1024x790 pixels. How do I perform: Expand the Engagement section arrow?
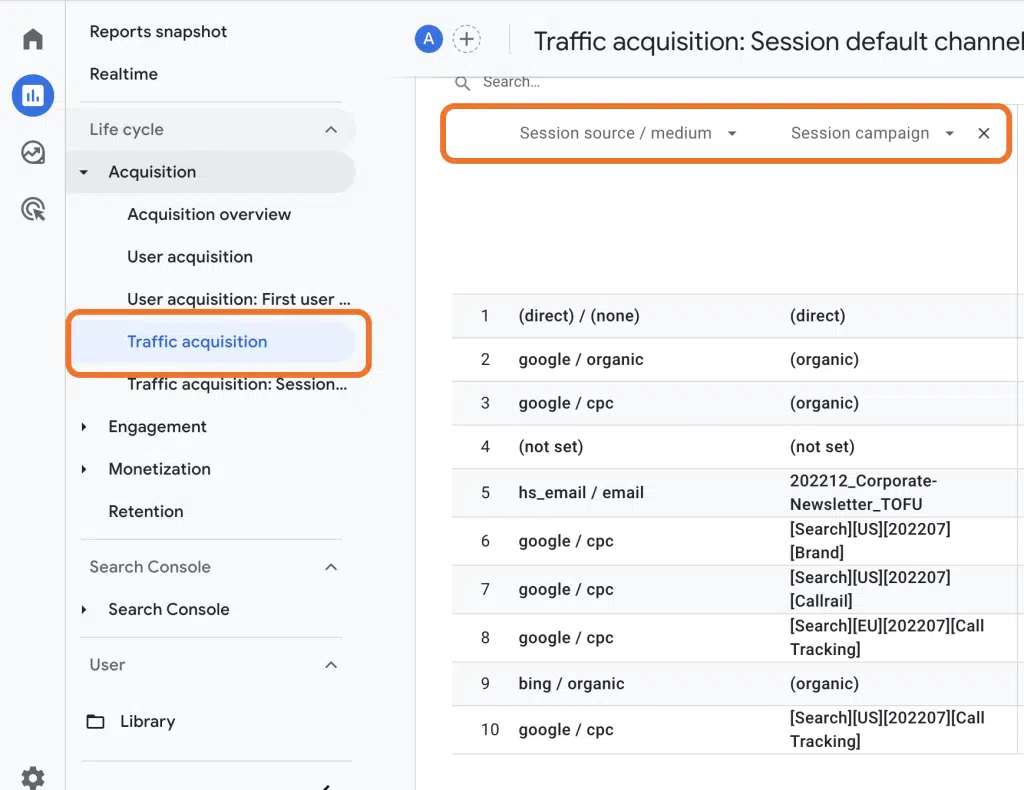click(84, 427)
